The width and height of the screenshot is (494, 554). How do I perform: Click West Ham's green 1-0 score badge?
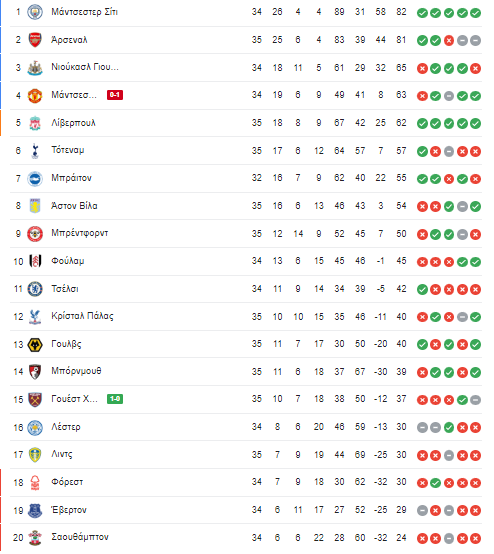tap(115, 399)
